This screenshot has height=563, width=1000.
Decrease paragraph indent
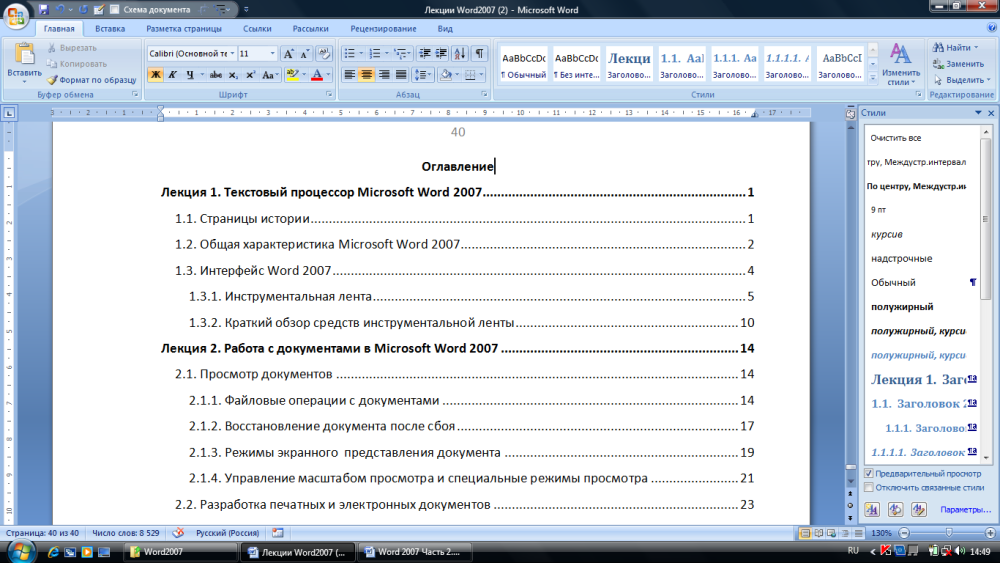(x=424, y=54)
